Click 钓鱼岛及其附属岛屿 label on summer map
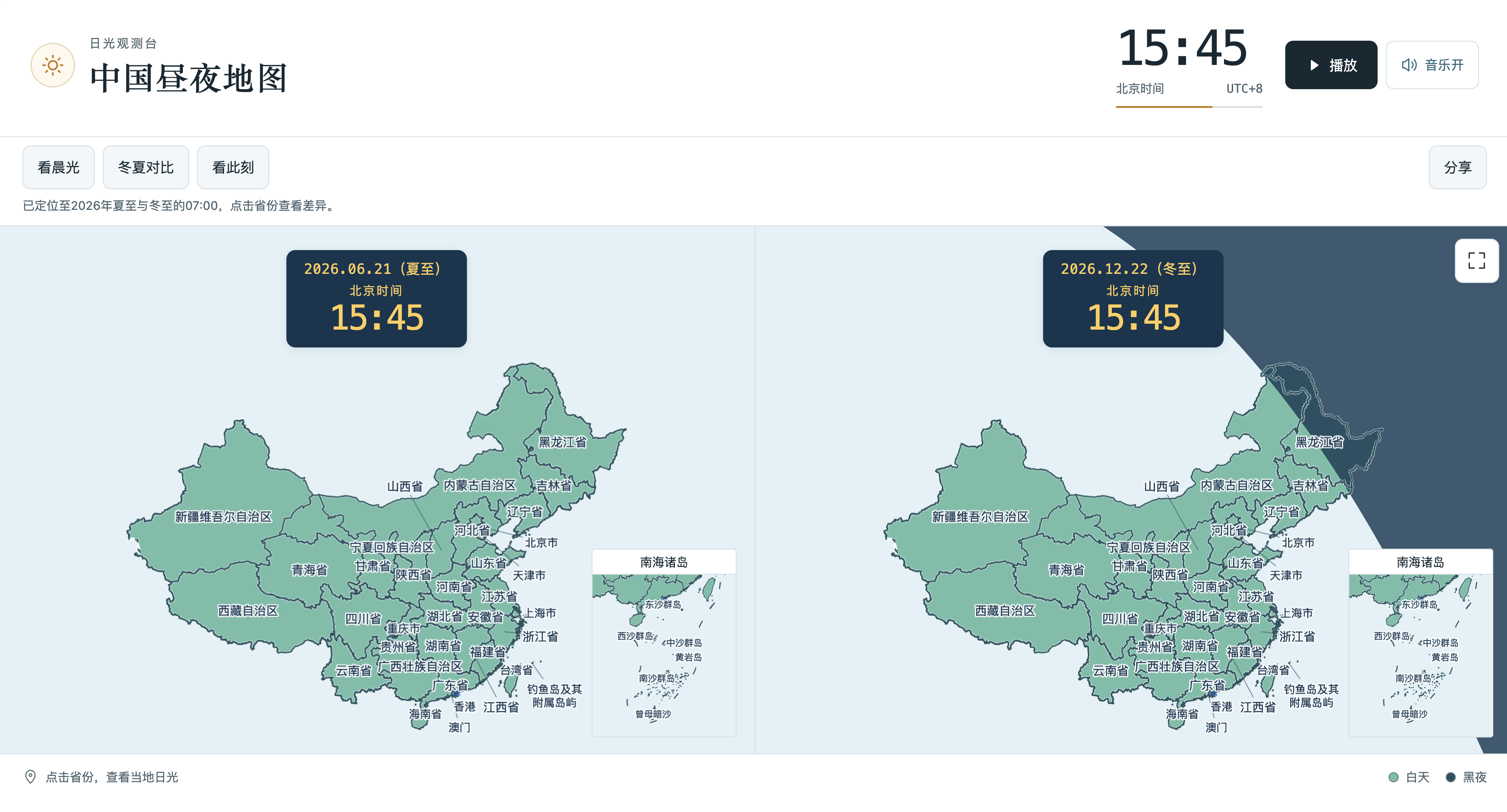Image resolution: width=1507 pixels, height=812 pixels. click(x=555, y=695)
